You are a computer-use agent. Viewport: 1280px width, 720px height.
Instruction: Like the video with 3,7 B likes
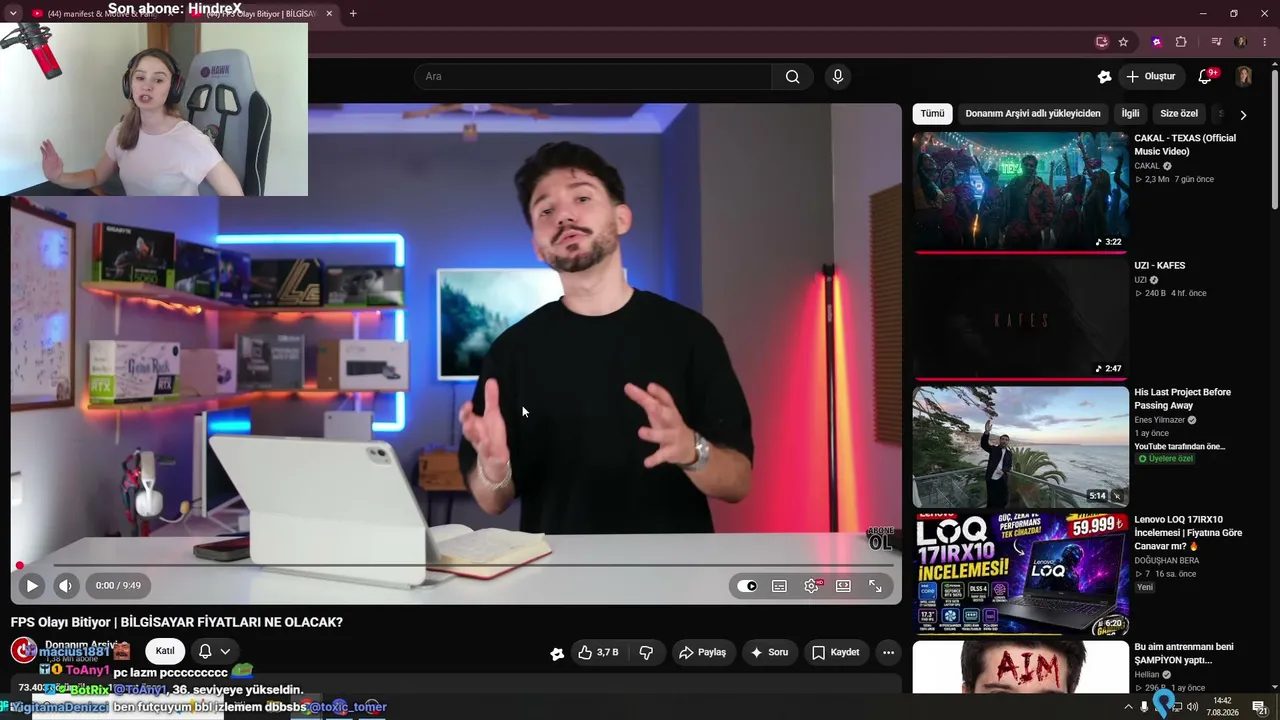click(599, 653)
